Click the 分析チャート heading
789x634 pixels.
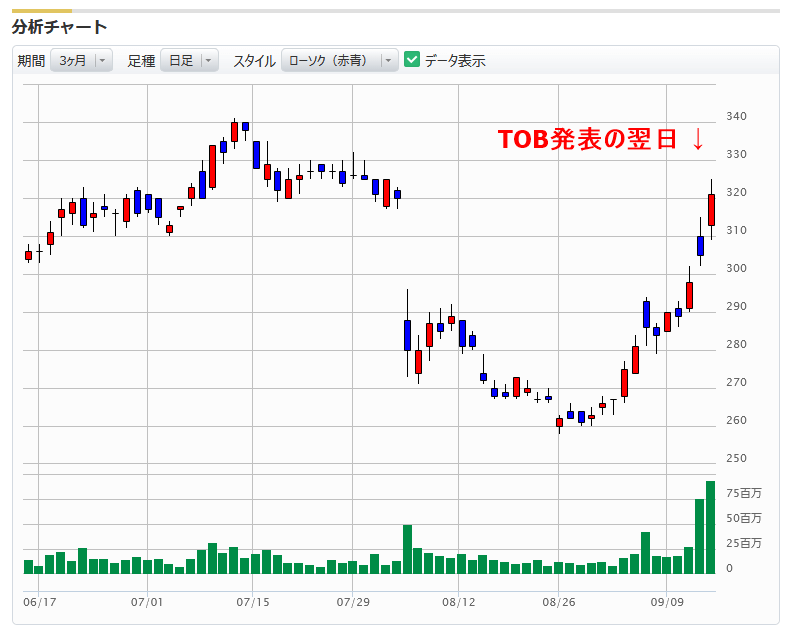[x=59, y=27]
